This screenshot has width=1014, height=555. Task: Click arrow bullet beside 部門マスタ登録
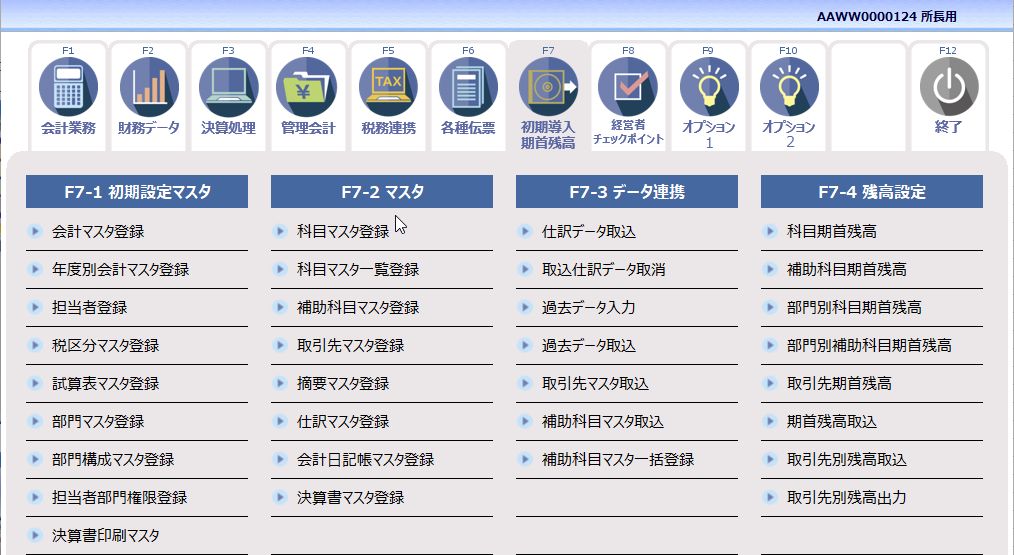35,421
